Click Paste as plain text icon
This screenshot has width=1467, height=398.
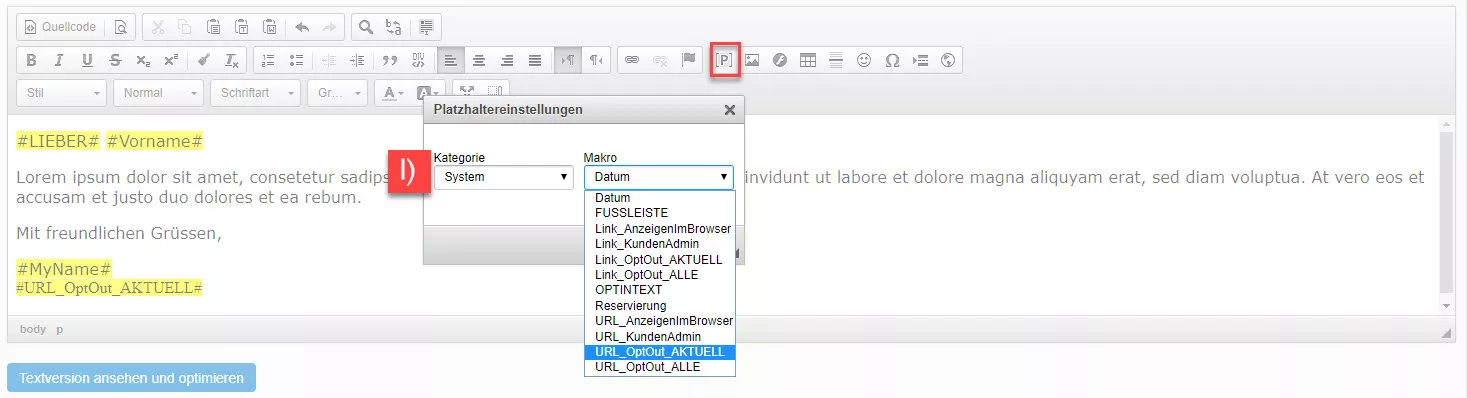click(x=241, y=27)
